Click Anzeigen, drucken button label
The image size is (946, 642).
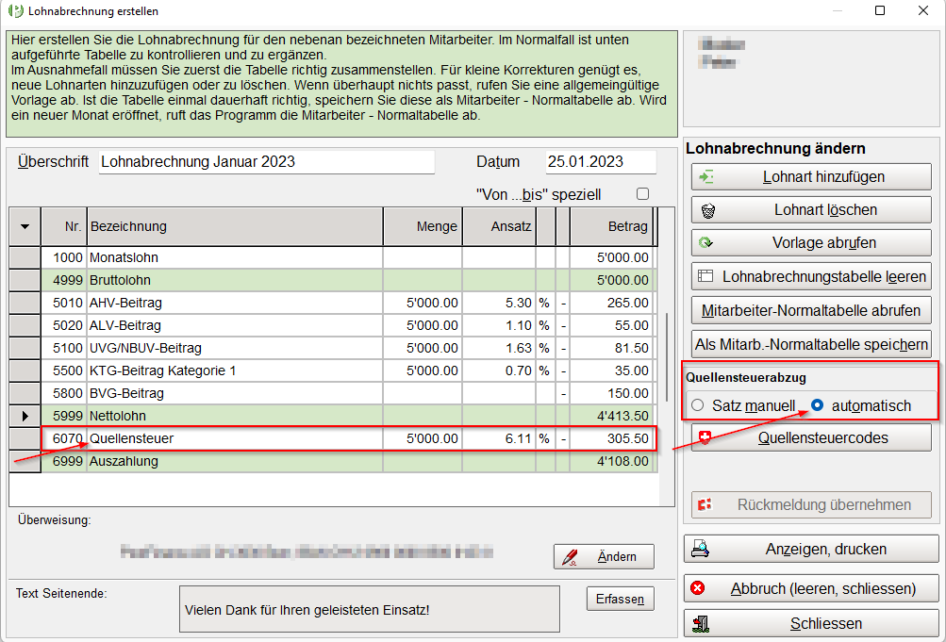[826, 549]
